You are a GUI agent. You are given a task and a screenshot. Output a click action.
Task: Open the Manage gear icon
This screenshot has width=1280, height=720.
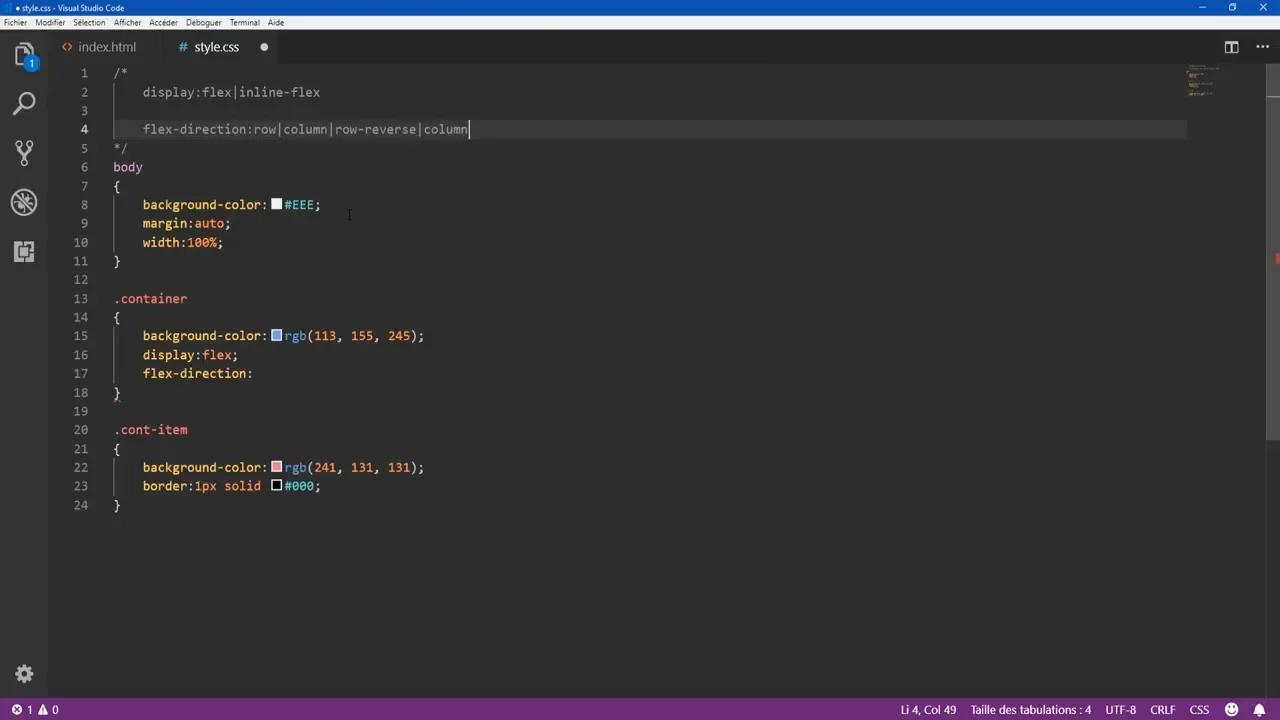pyautogui.click(x=24, y=674)
